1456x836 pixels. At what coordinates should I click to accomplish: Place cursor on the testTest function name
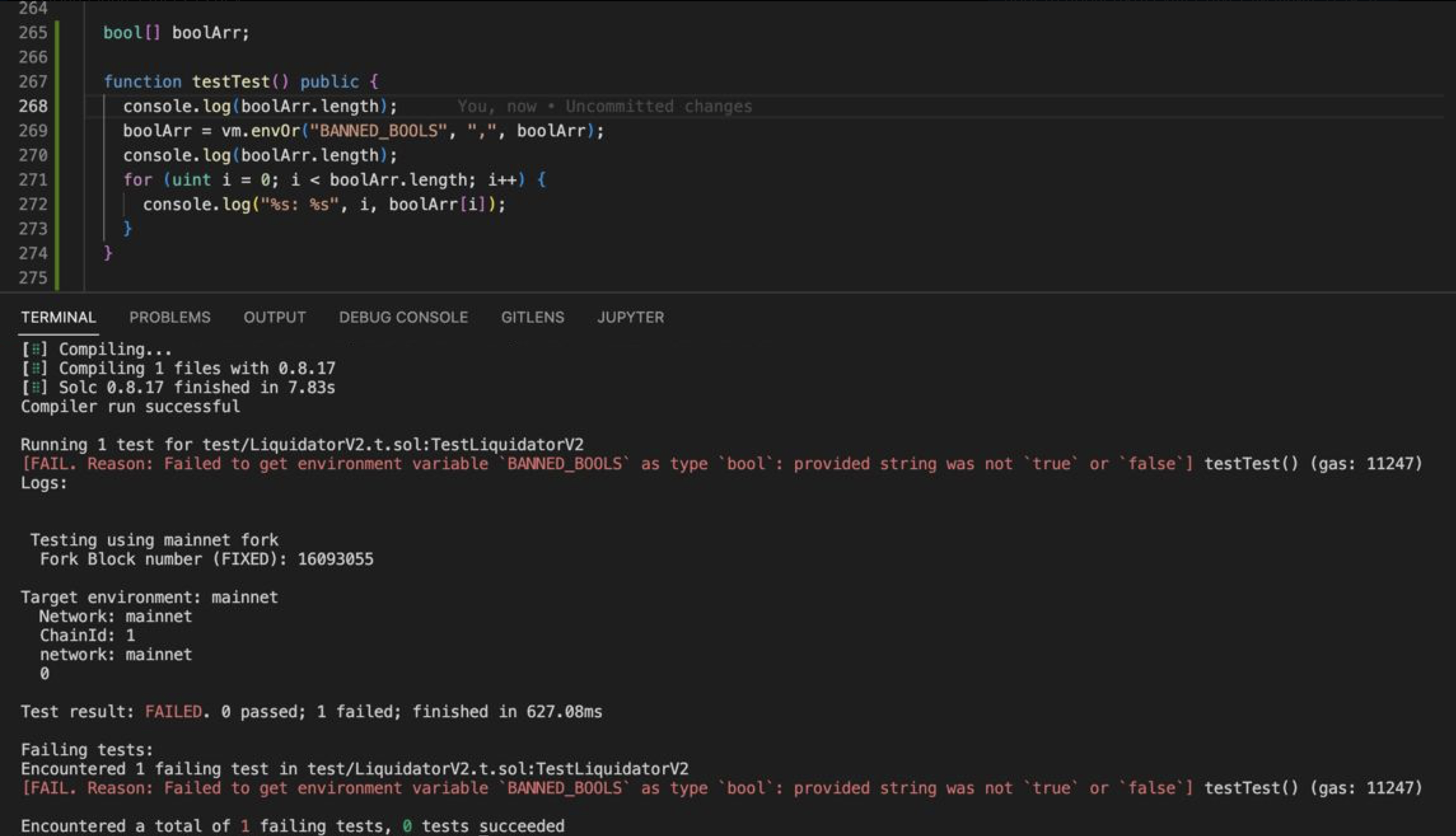click(x=231, y=81)
